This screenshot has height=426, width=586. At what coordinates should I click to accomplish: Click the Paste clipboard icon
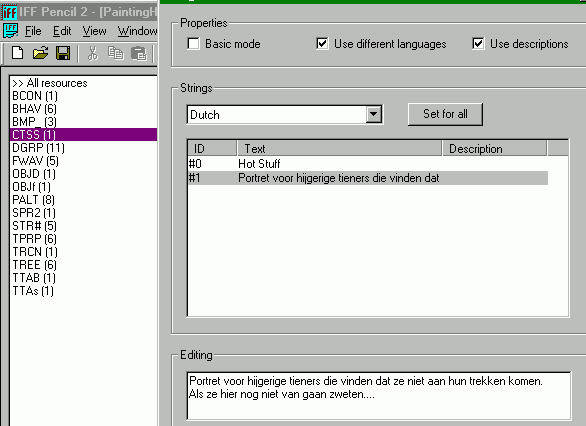pyautogui.click(x=139, y=53)
